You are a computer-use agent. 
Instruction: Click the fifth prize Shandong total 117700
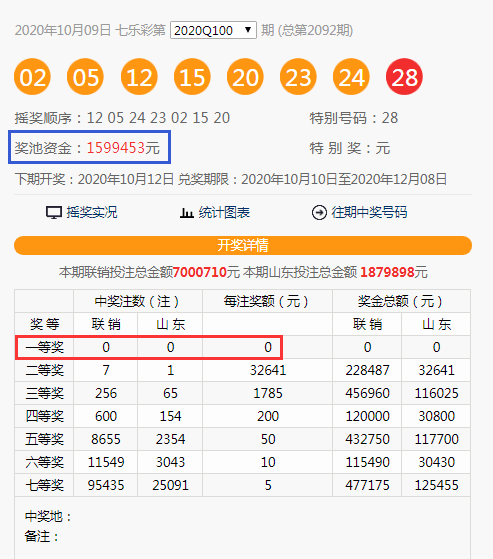pos(436,439)
